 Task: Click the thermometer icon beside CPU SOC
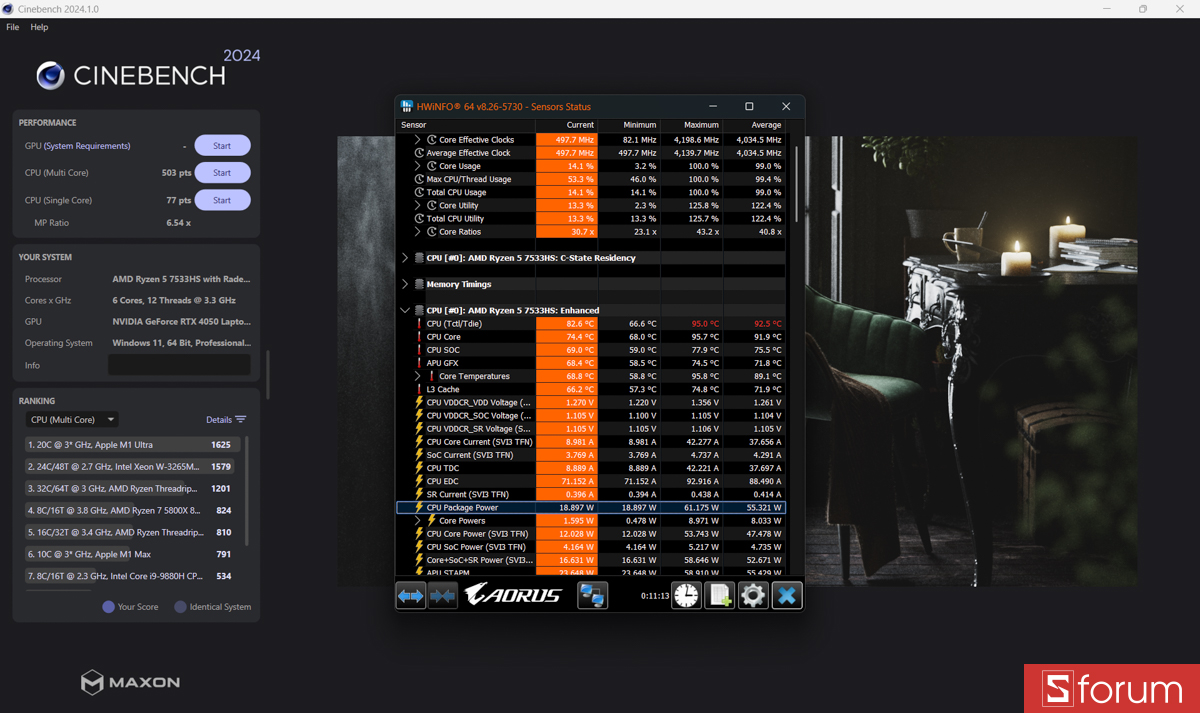click(419, 350)
